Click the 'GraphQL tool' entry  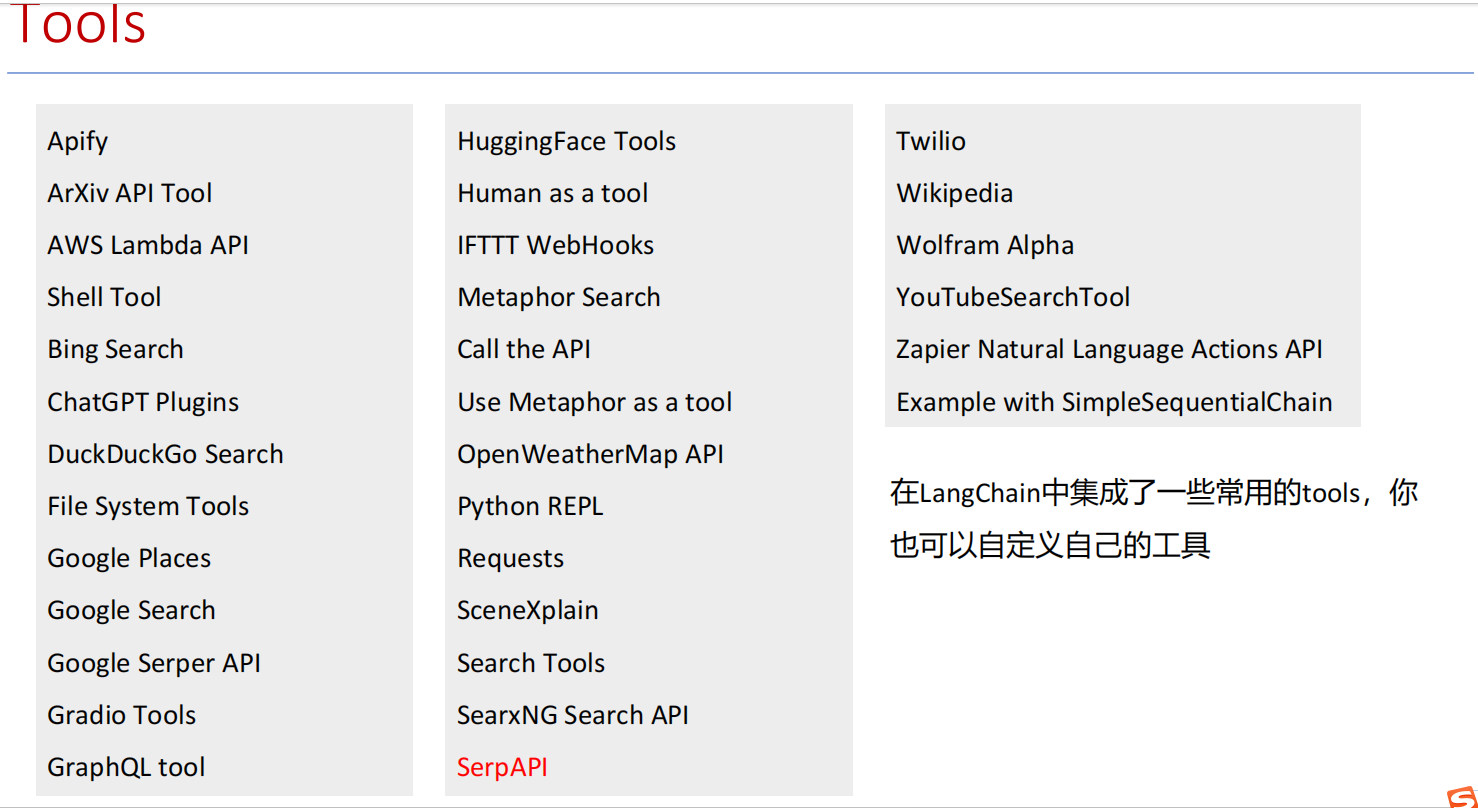tap(126, 768)
